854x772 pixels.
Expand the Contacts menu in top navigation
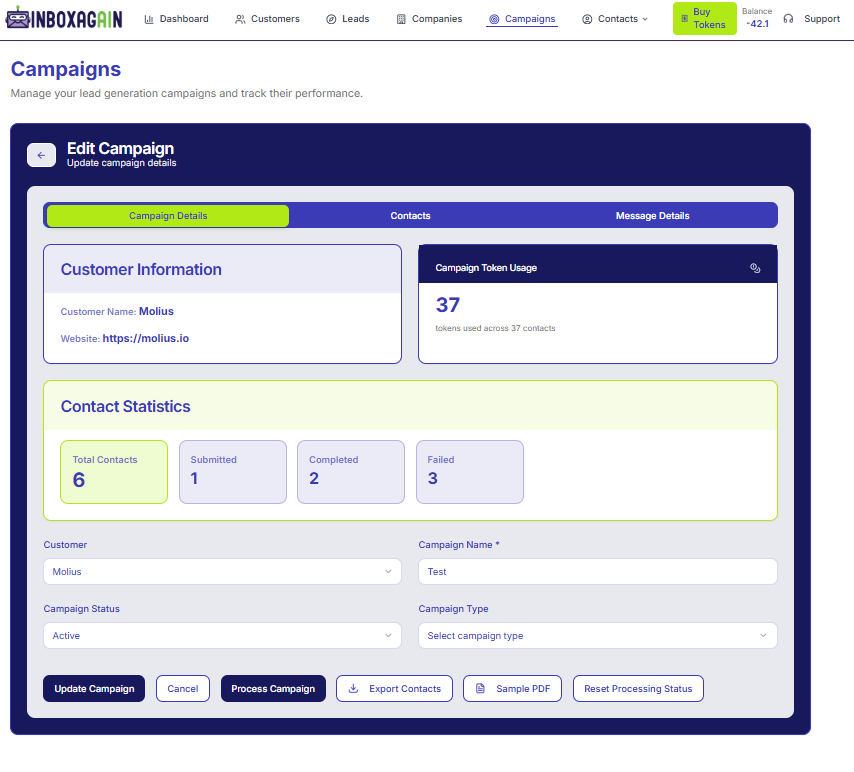pyautogui.click(x=617, y=19)
